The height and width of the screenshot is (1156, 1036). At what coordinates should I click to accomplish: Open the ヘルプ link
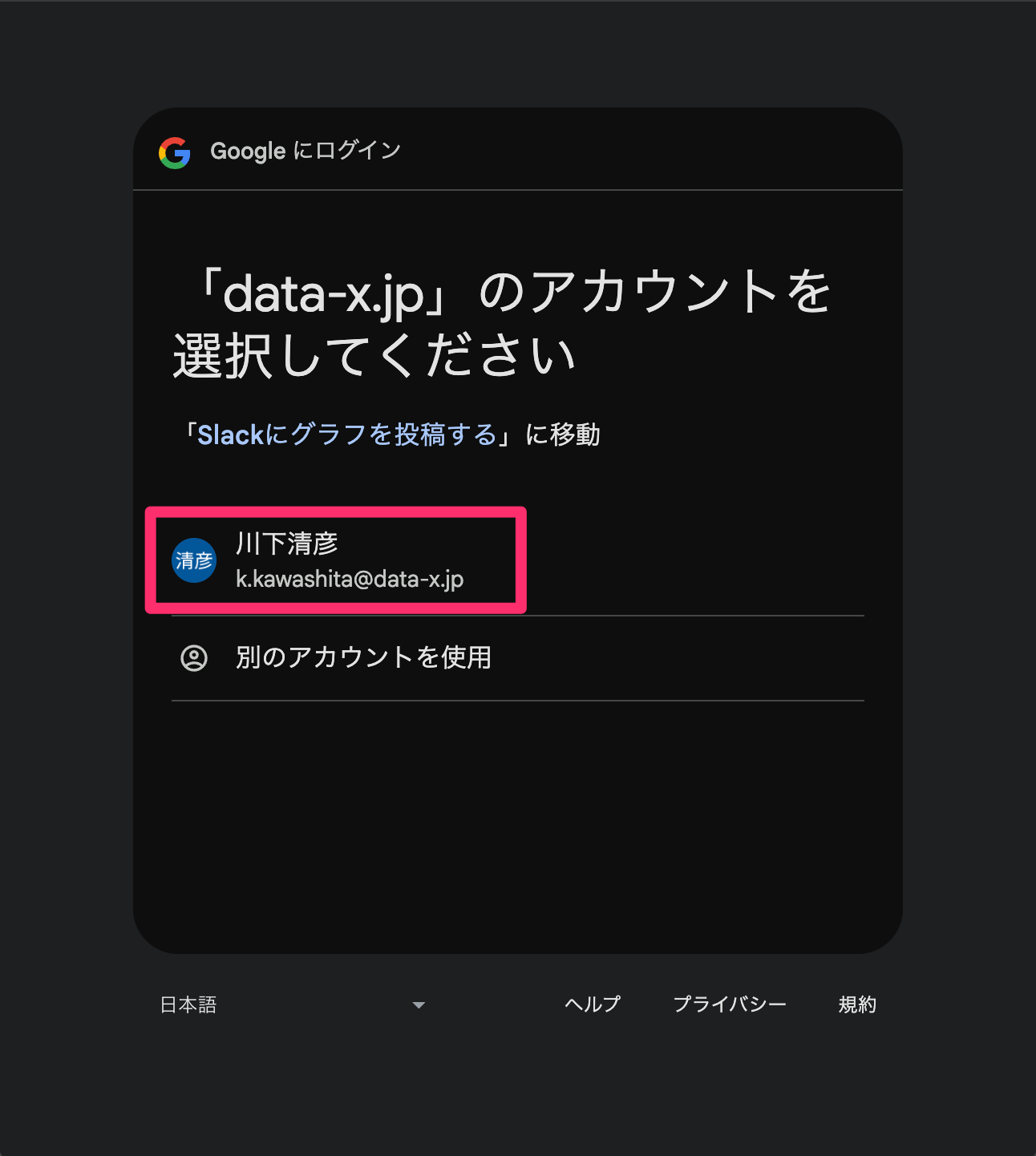[593, 1004]
